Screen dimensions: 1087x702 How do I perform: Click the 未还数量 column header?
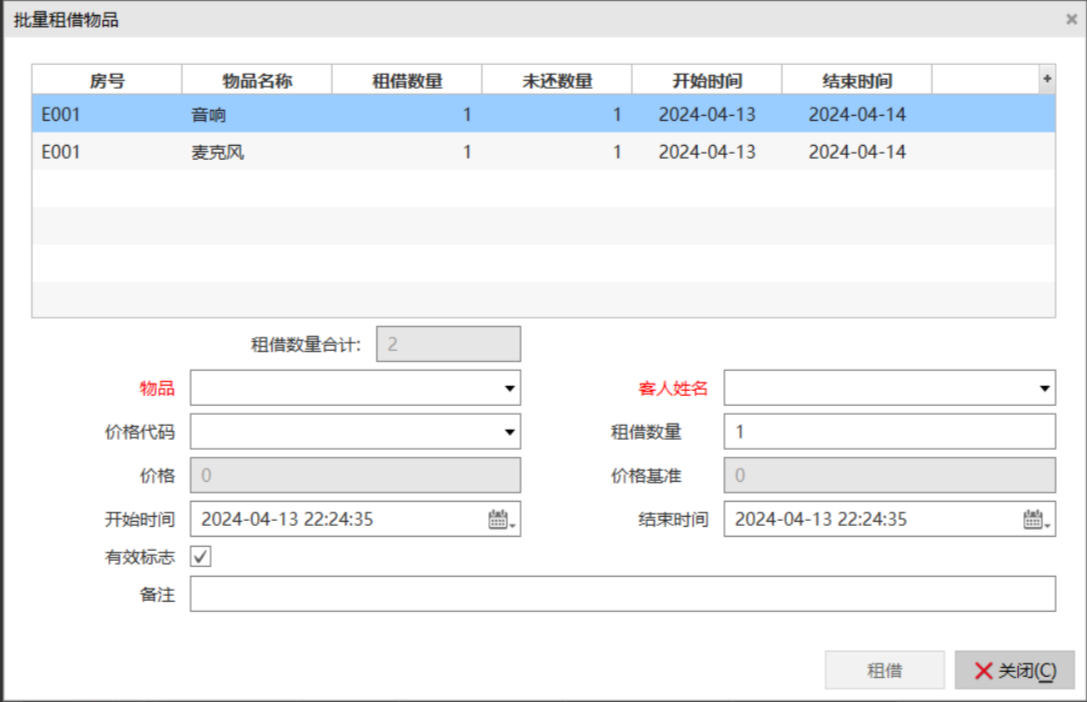tap(557, 81)
